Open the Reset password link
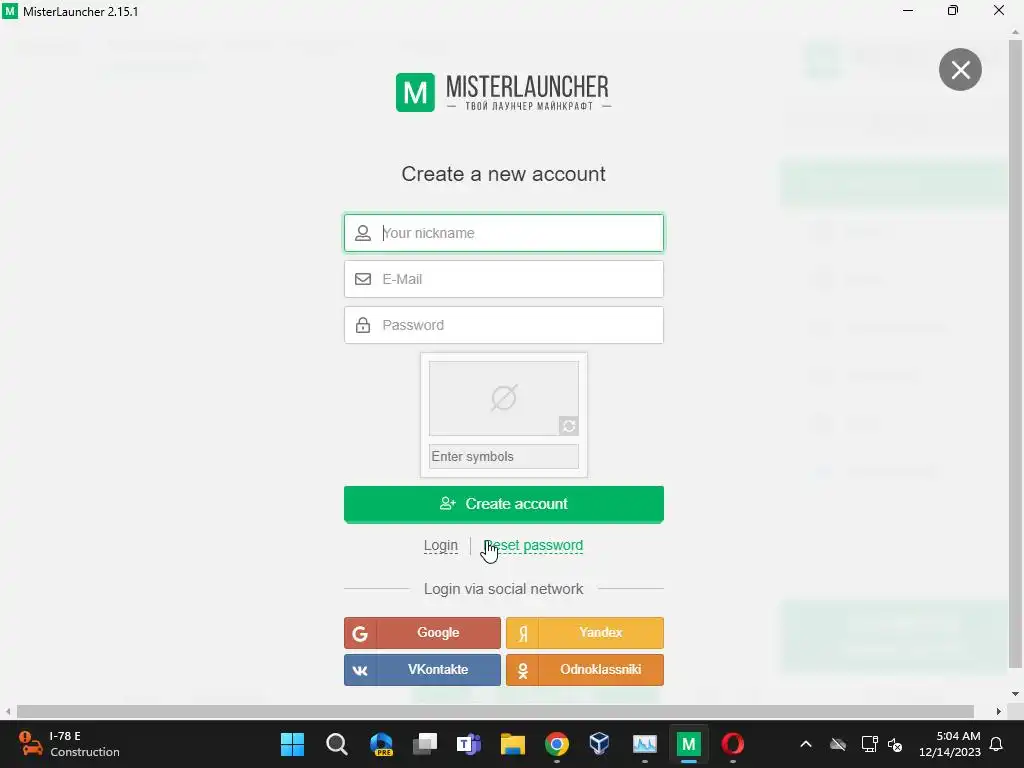Viewport: 1024px width, 768px height. click(534, 545)
